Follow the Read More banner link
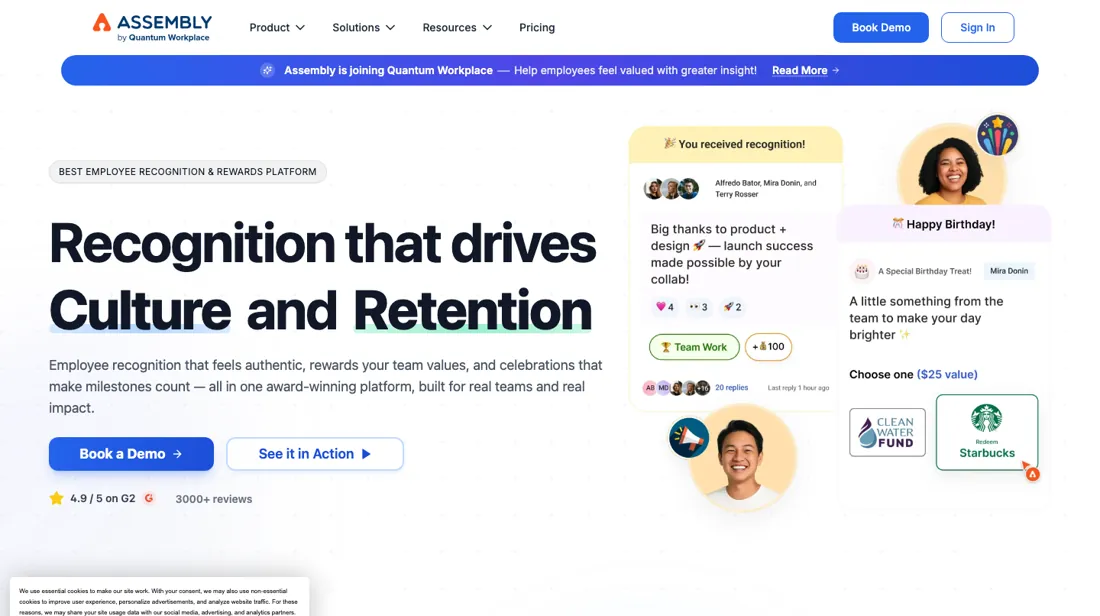Viewport: 1100px width, 616px height. pos(805,70)
